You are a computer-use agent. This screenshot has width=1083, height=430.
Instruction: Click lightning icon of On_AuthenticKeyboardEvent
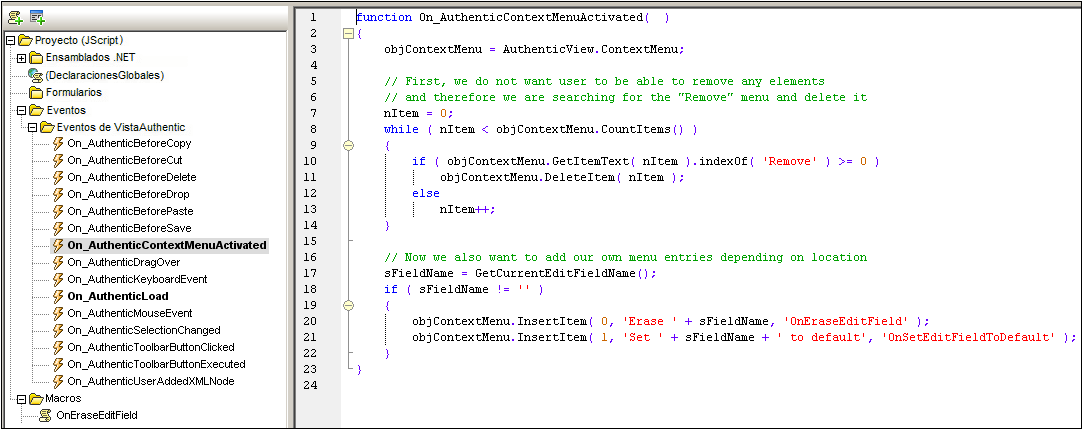(58, 280)
